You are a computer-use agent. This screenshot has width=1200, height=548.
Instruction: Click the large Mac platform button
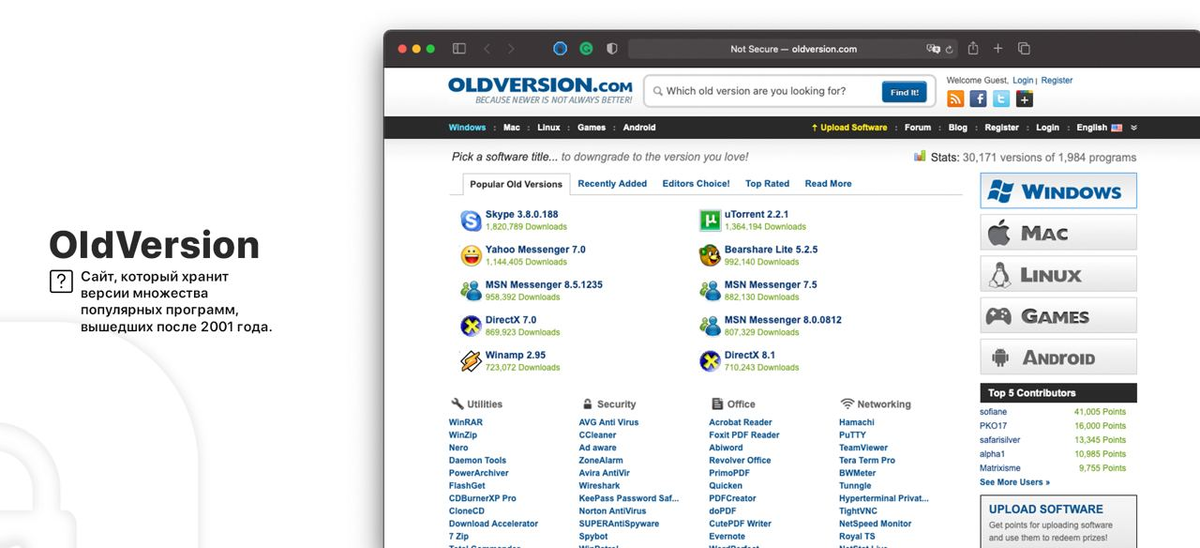tap(1058, 233)
